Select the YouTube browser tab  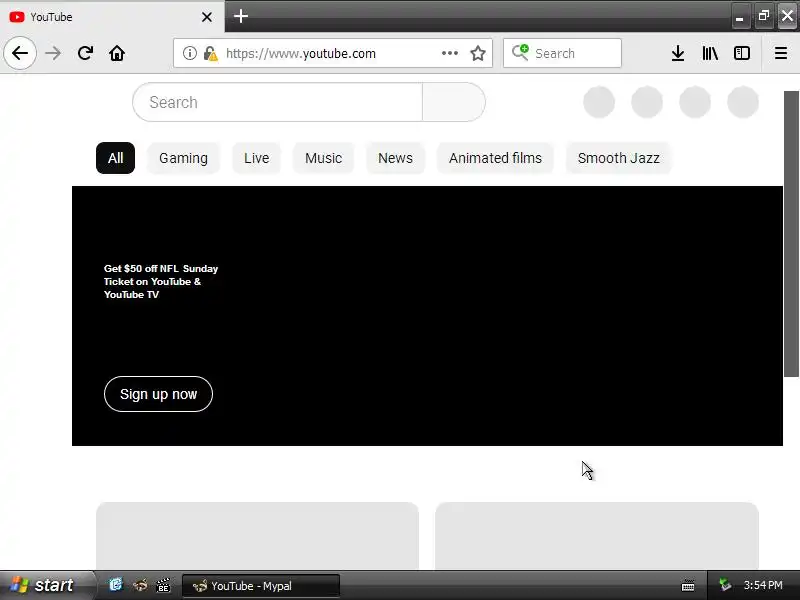[112, 17]
